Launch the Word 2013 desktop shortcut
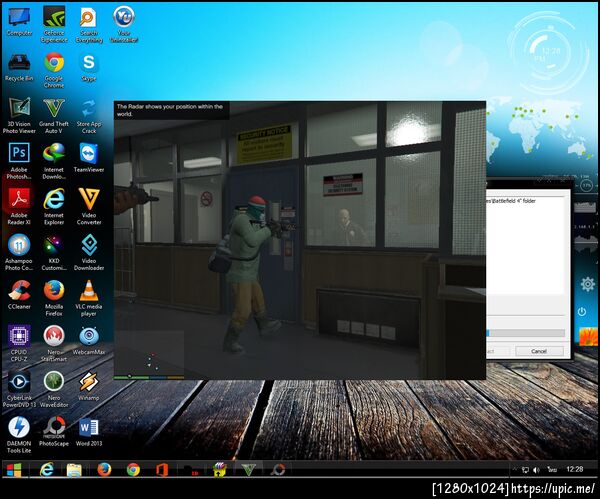Viewport: 600px width, 499px height. coord(89,431)
